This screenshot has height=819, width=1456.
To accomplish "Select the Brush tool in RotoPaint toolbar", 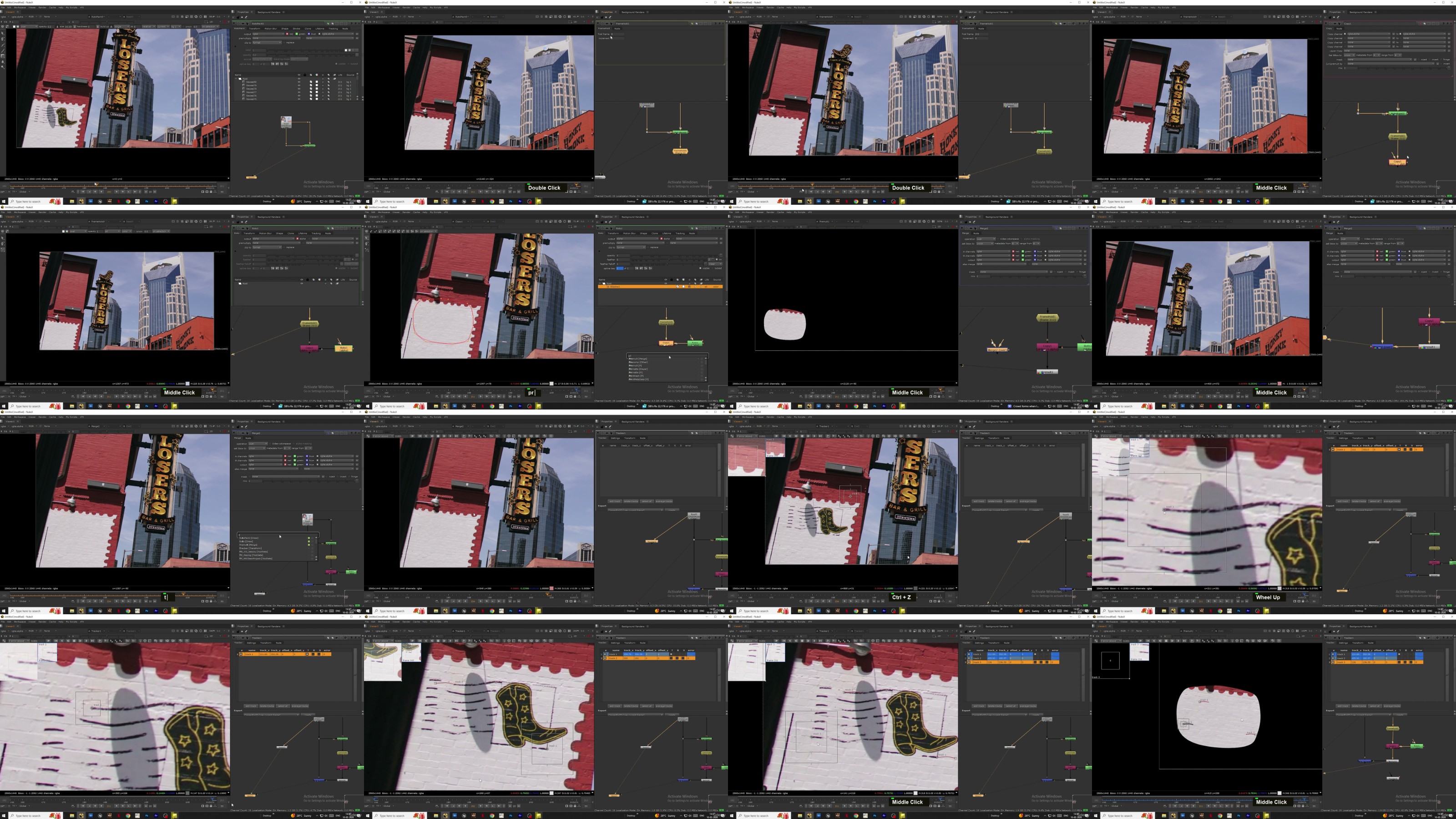I will 3,51.
